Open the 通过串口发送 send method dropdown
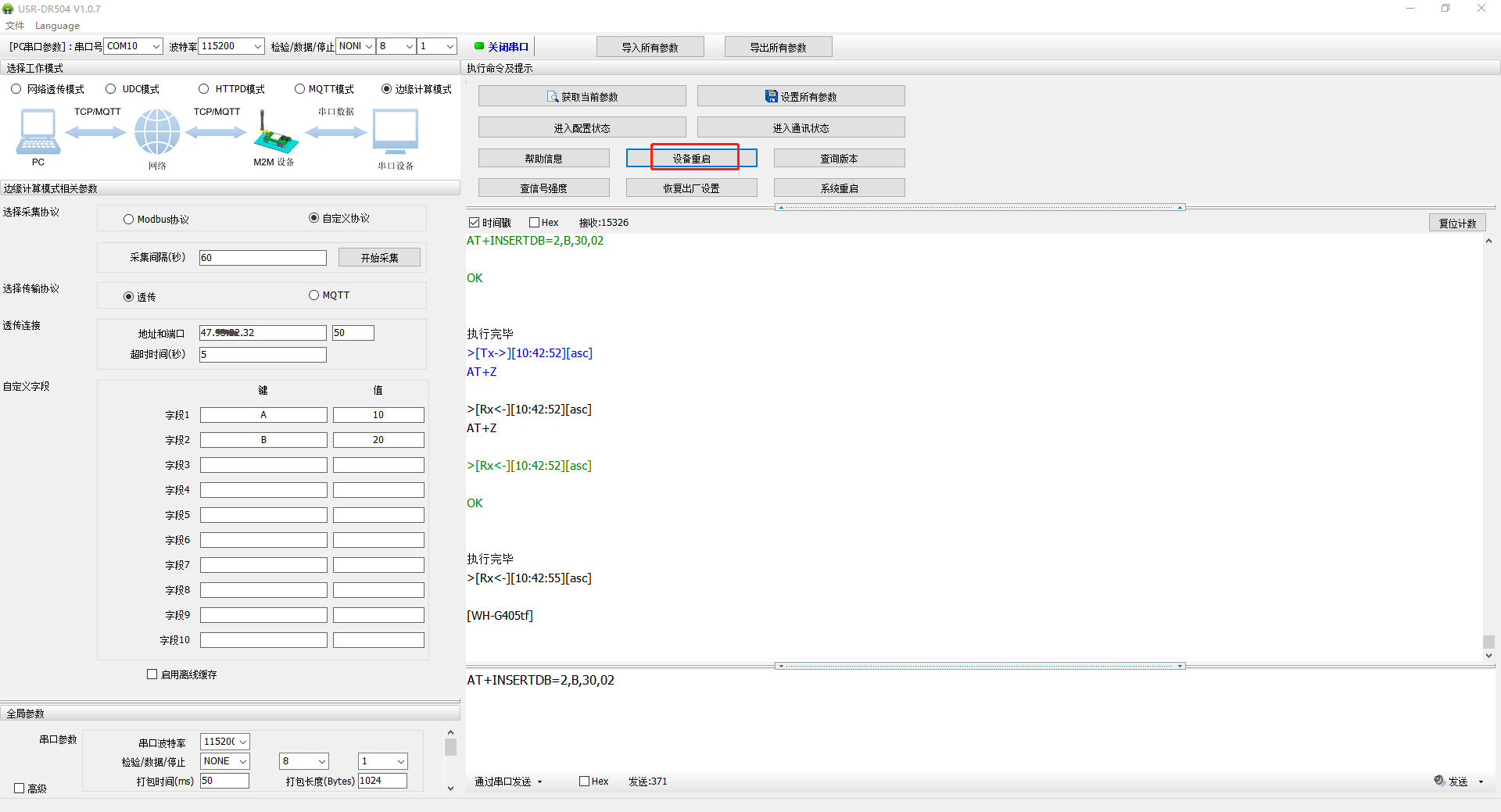Image resolution: width=1501 pixels, height=812 pixels. [x=508, y=782]
